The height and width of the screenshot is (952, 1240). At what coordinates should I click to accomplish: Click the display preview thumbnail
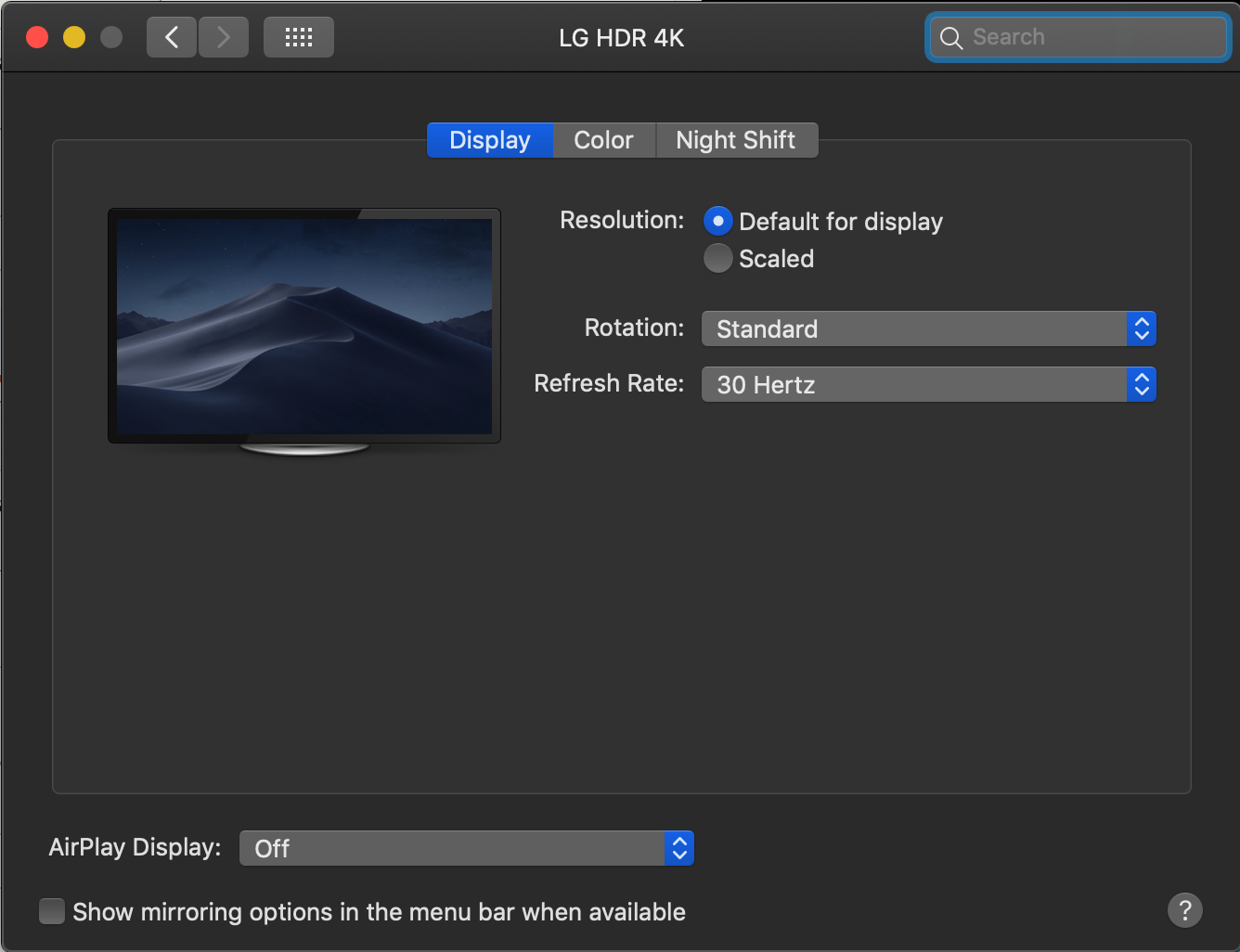tap(304, 331)
